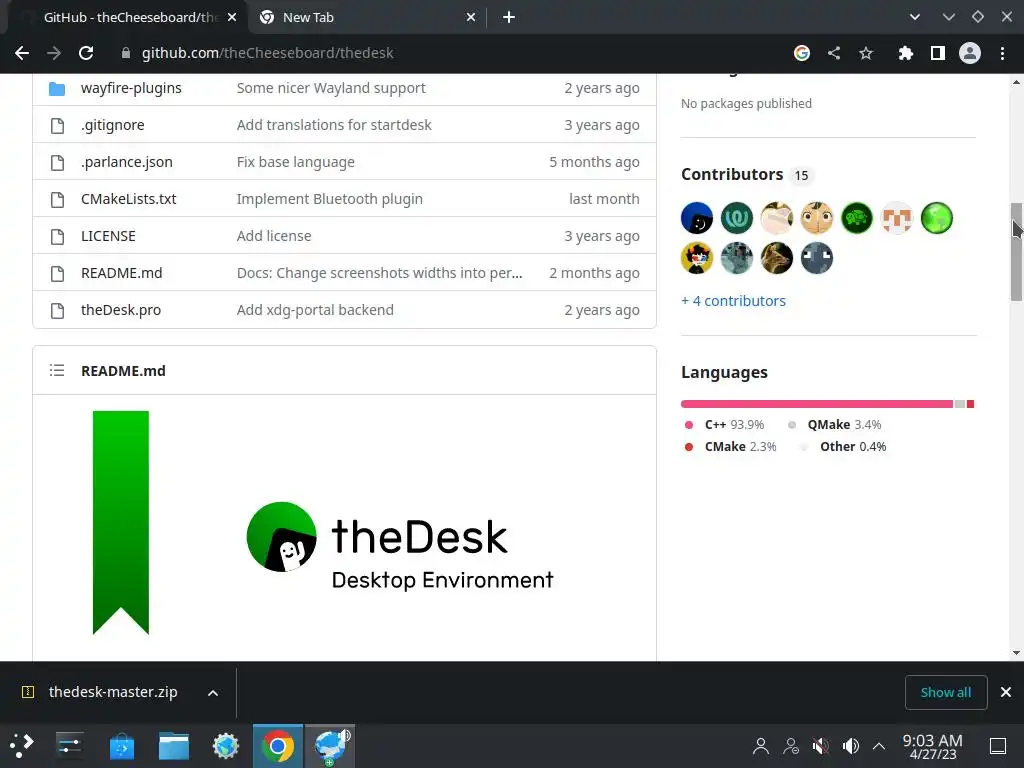Open the Chrome three-dot menu
Screen dimensions: 1024x768
(x=1002, y=53)
